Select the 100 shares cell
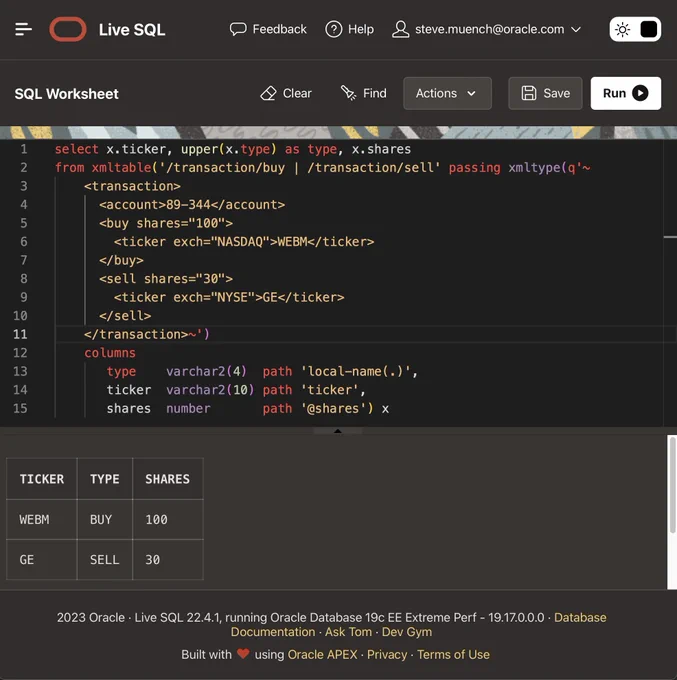Viewport: 677px width, 680px height. (167, 520)
